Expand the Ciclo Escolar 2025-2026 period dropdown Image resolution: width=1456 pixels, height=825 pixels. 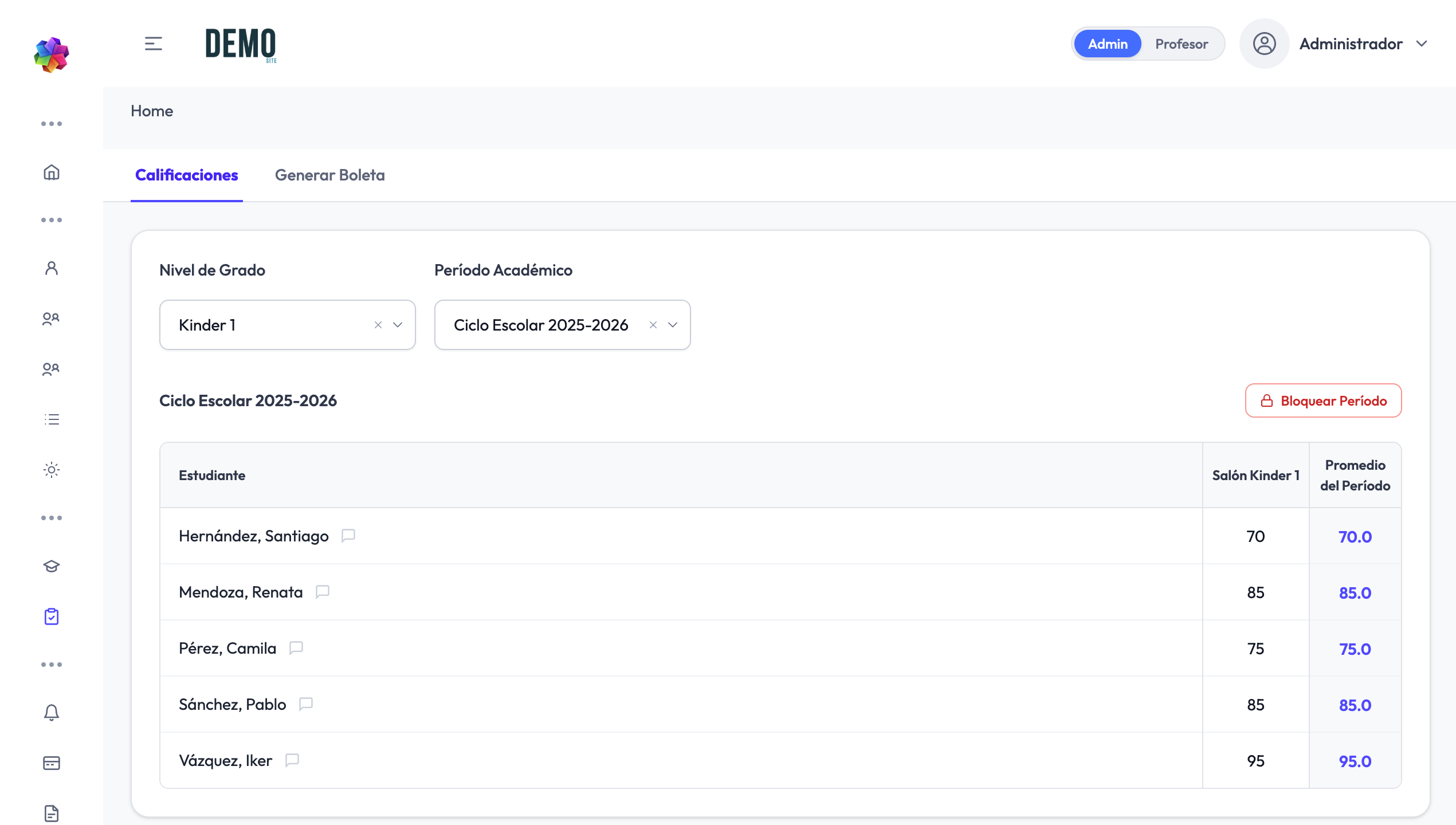coord(673,325)
